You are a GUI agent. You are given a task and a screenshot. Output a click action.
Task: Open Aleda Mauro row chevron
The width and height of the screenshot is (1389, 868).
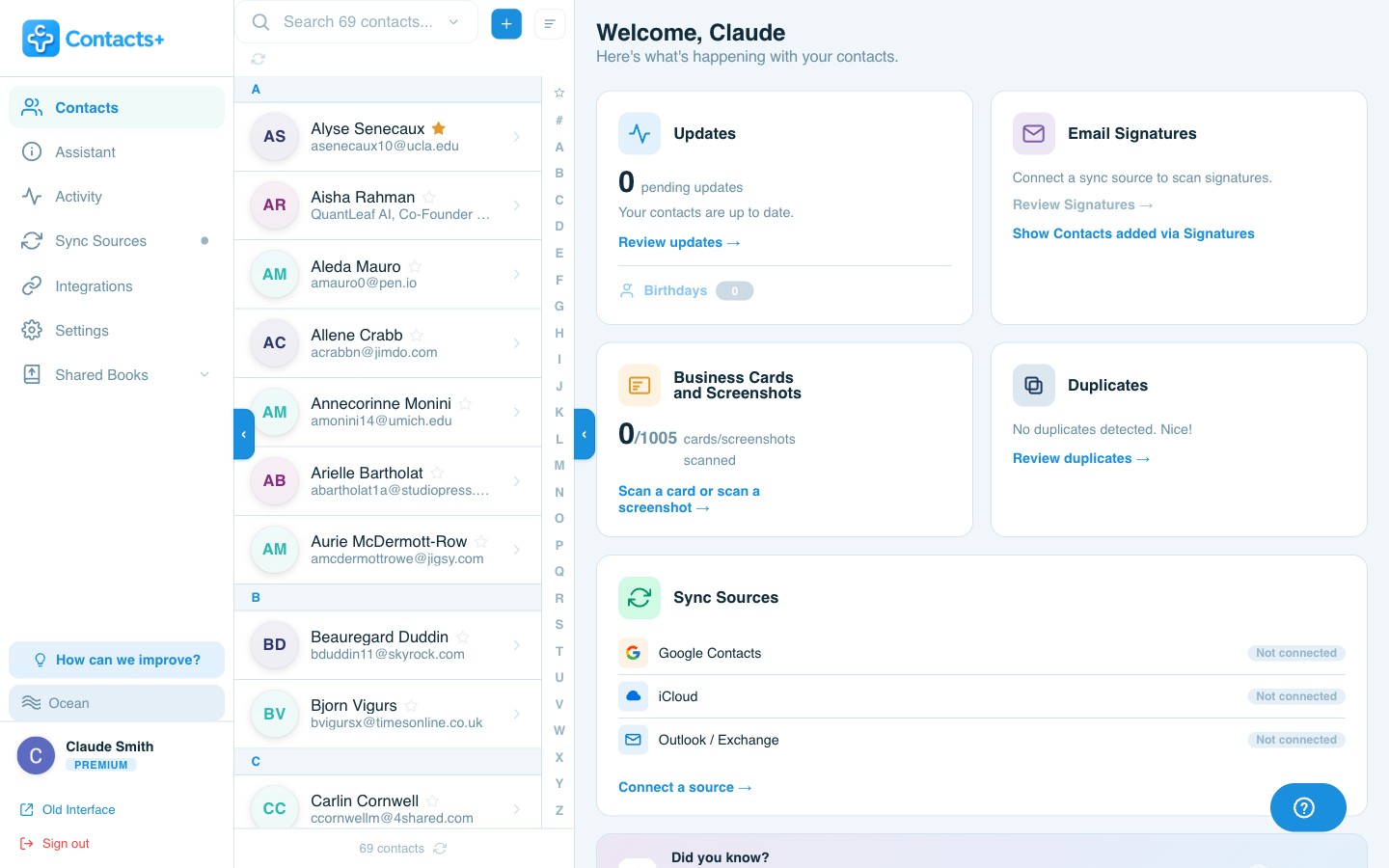(517, 274)
